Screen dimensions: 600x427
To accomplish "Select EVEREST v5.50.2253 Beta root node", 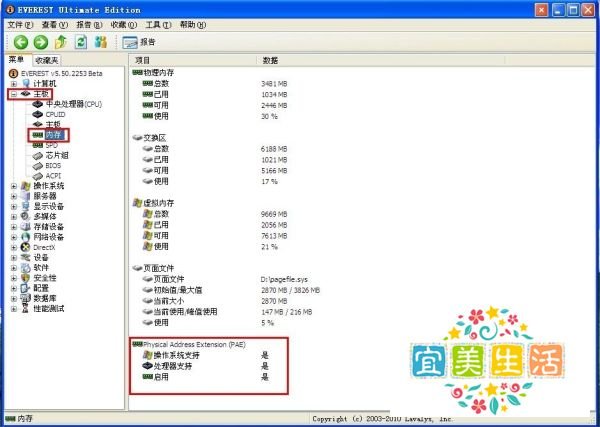I will coord(61,73).
